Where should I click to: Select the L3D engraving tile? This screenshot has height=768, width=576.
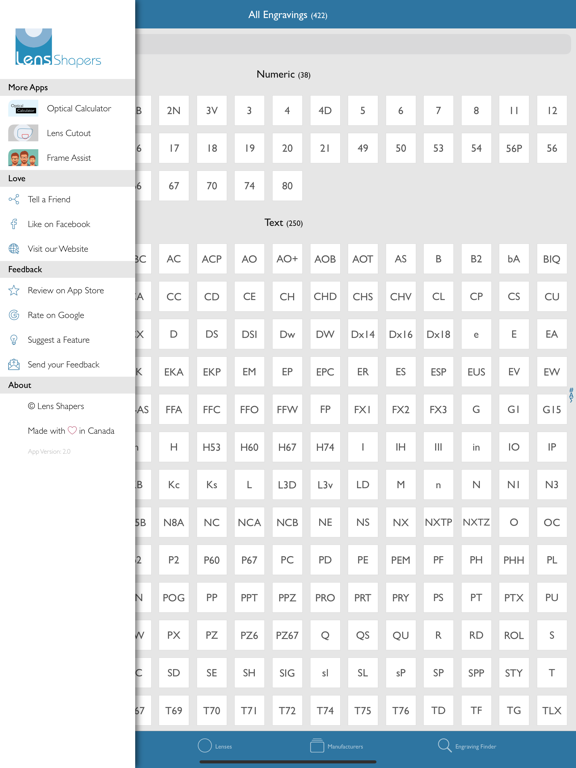(x=287, y=485)
